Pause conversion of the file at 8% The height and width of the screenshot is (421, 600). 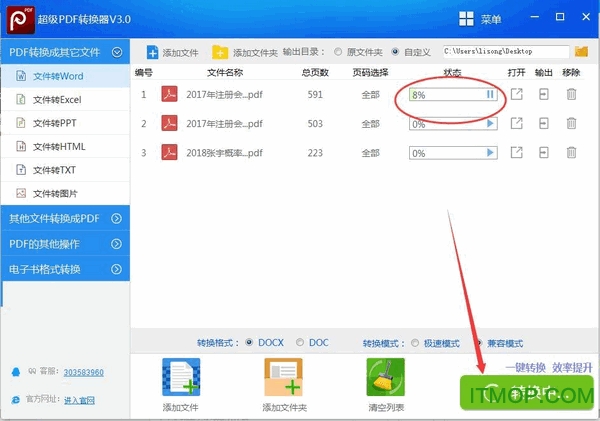pos(490,95)
